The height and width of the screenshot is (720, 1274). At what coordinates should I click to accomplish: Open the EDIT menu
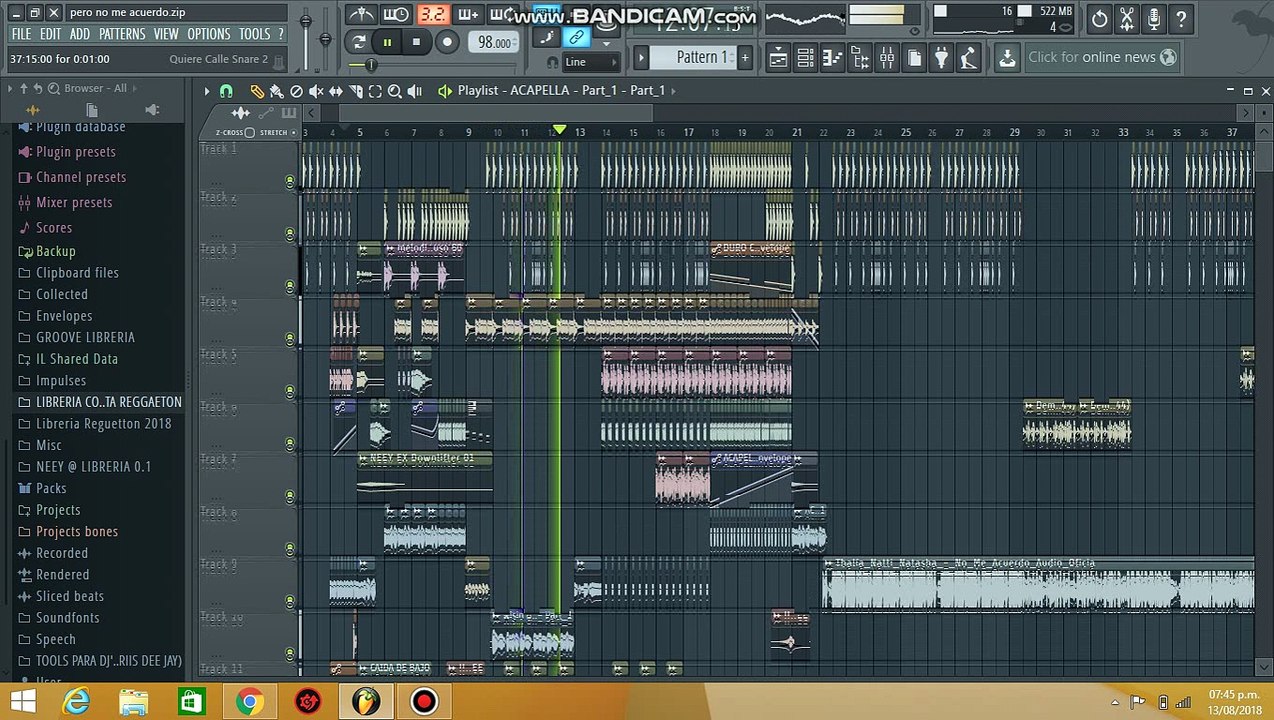click(x=51, y=34)
